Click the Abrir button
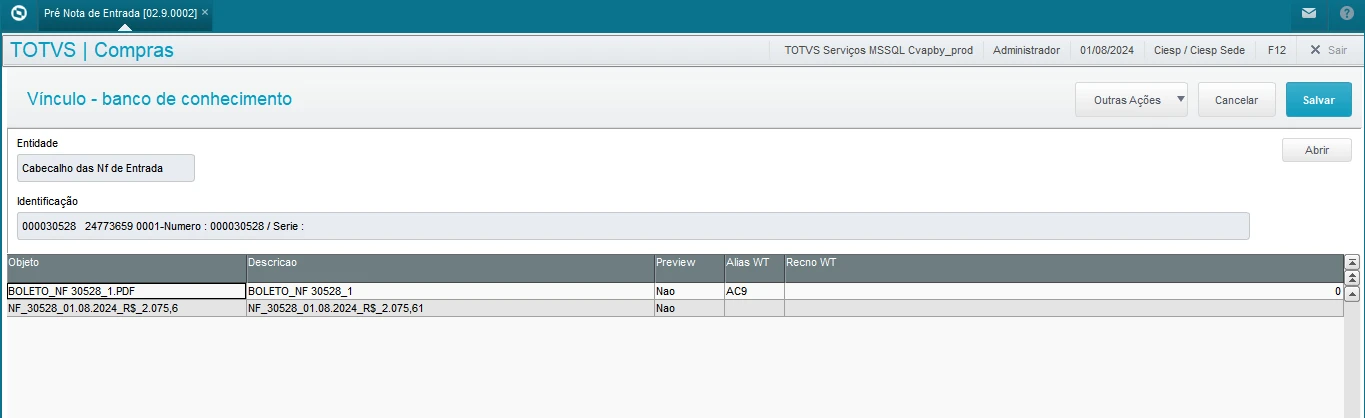This screenshot has width=1365, height=418. click(x=1316, y=149)
